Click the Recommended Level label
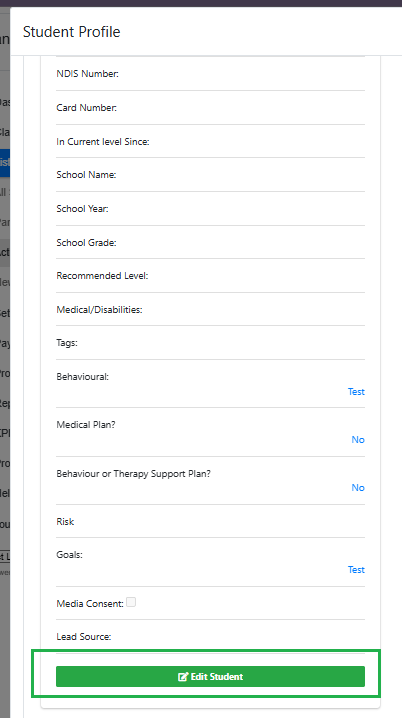The height and width of the screenshot is (718, 402). [x=103, y=276]
